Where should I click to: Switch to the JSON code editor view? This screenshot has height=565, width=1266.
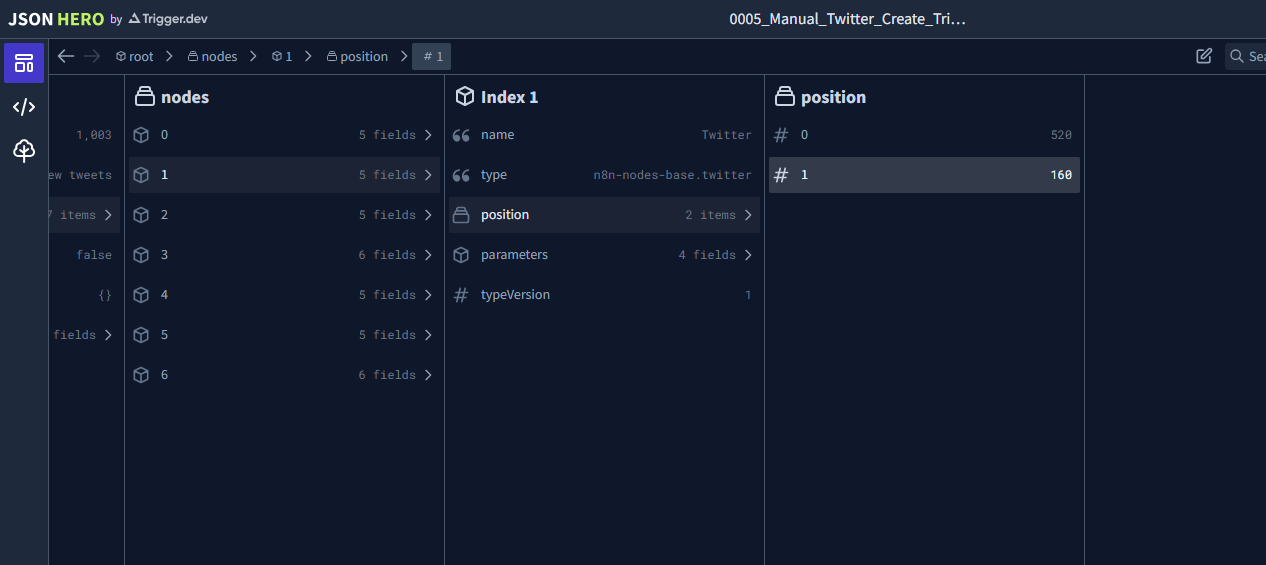click(24, 107)
